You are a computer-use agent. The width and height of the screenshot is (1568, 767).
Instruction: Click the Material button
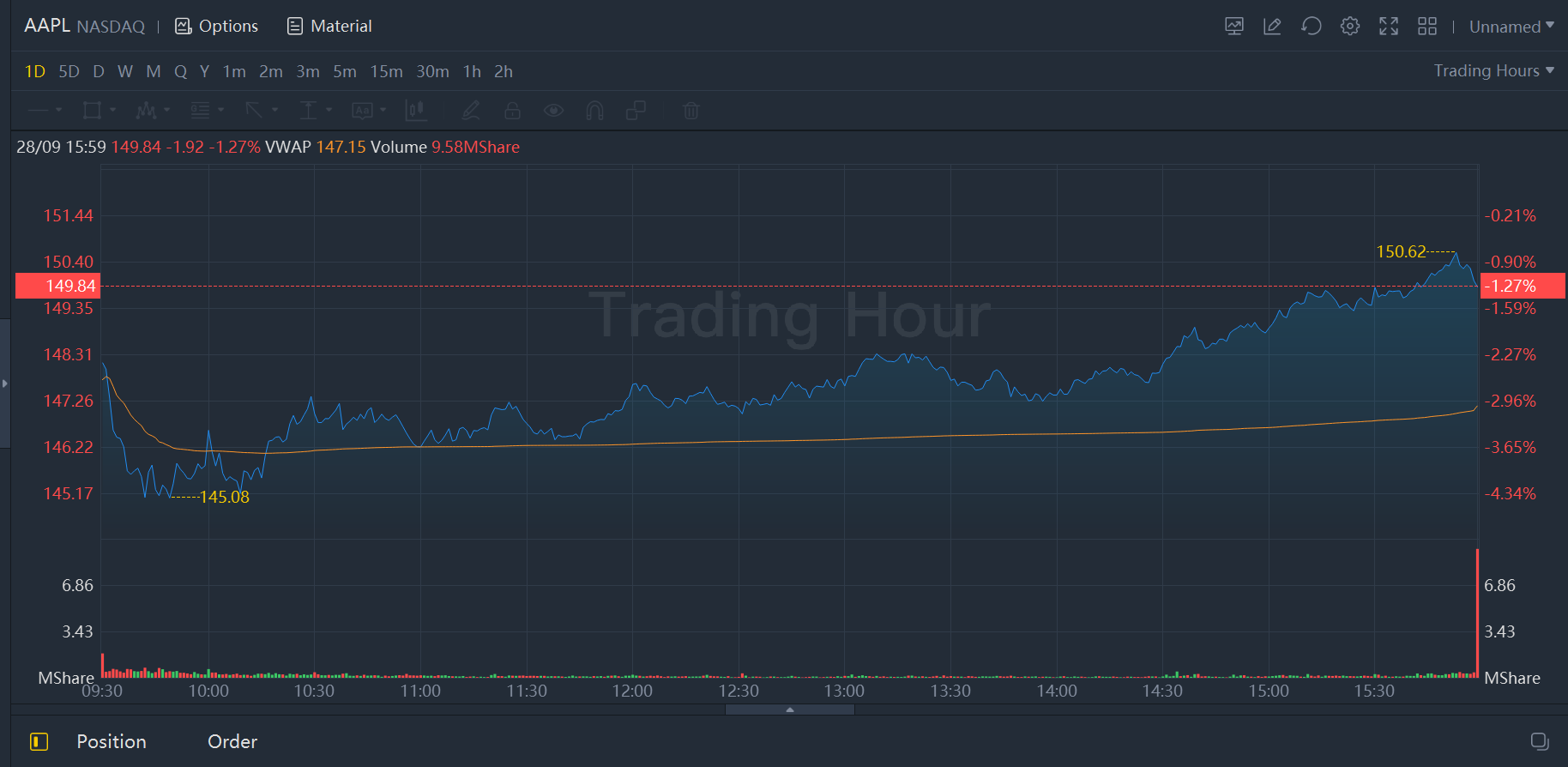pyautogui.click(x=329, y=27)
